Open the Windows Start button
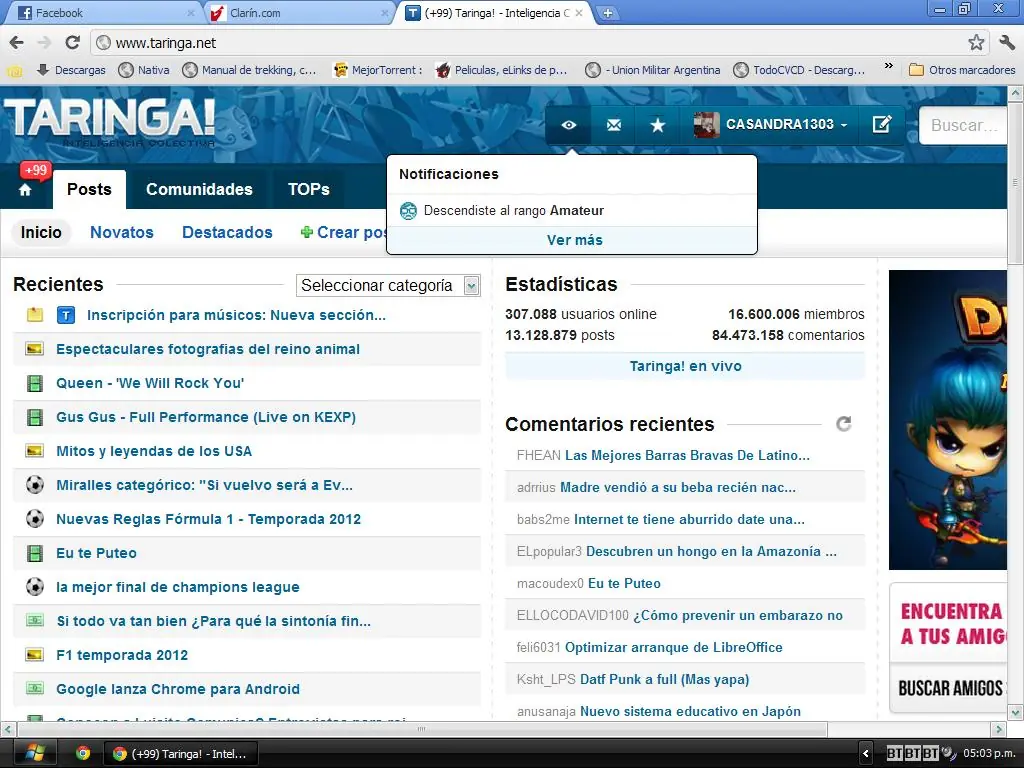Image resolution: width=1024 pixels, height=768 pixels. (35, 754)
